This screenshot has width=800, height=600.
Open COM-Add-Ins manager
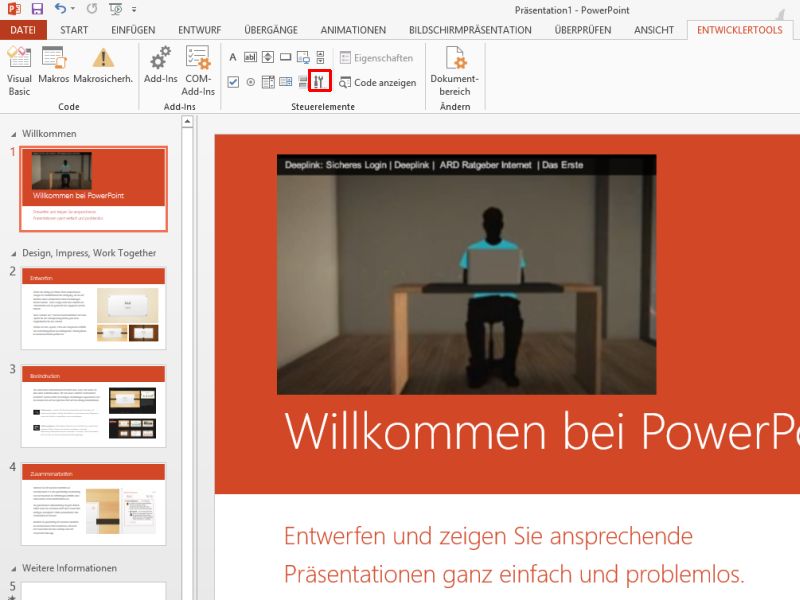198,71
